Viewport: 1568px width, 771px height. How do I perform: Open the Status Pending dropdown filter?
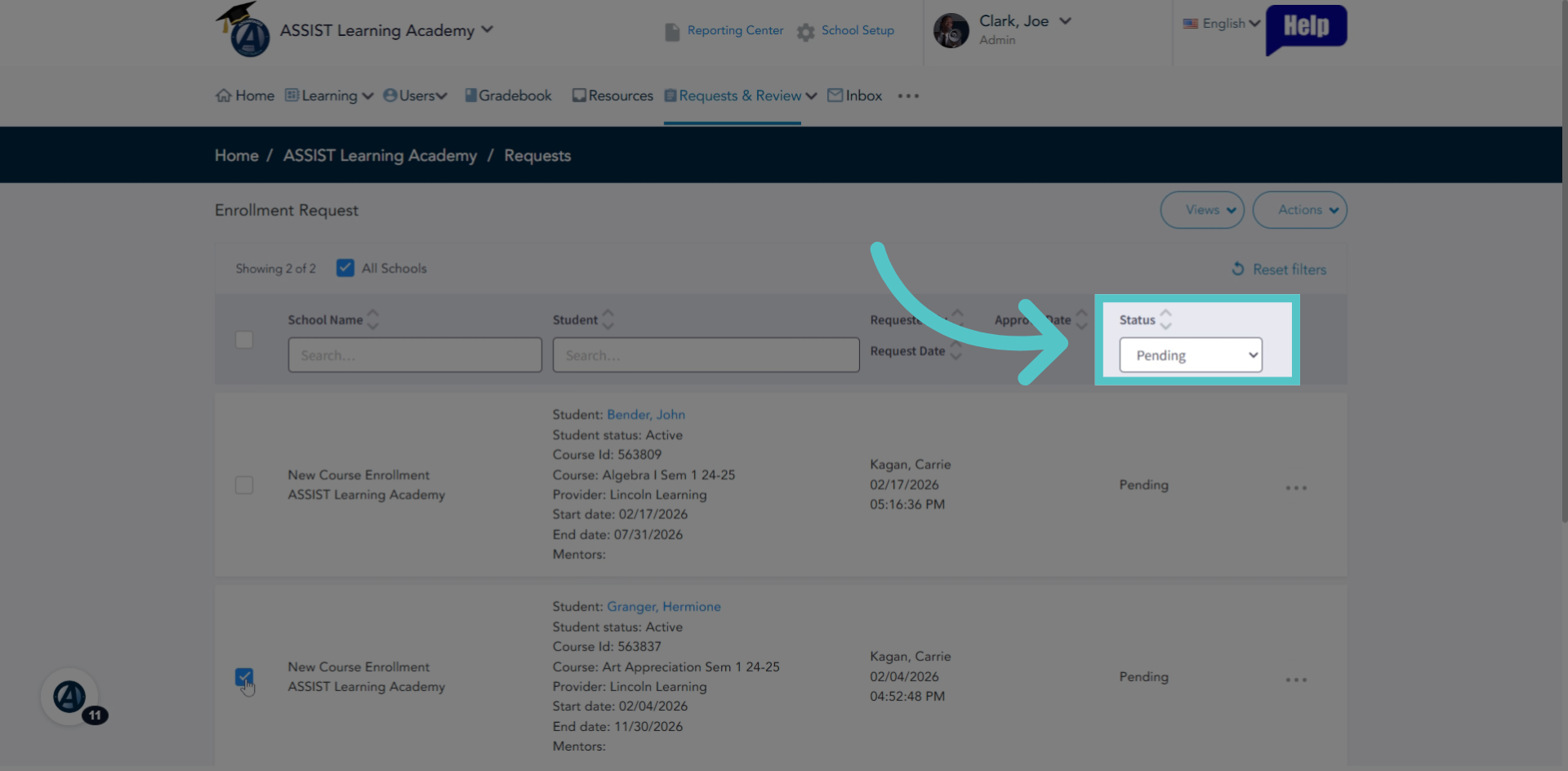1191,355
